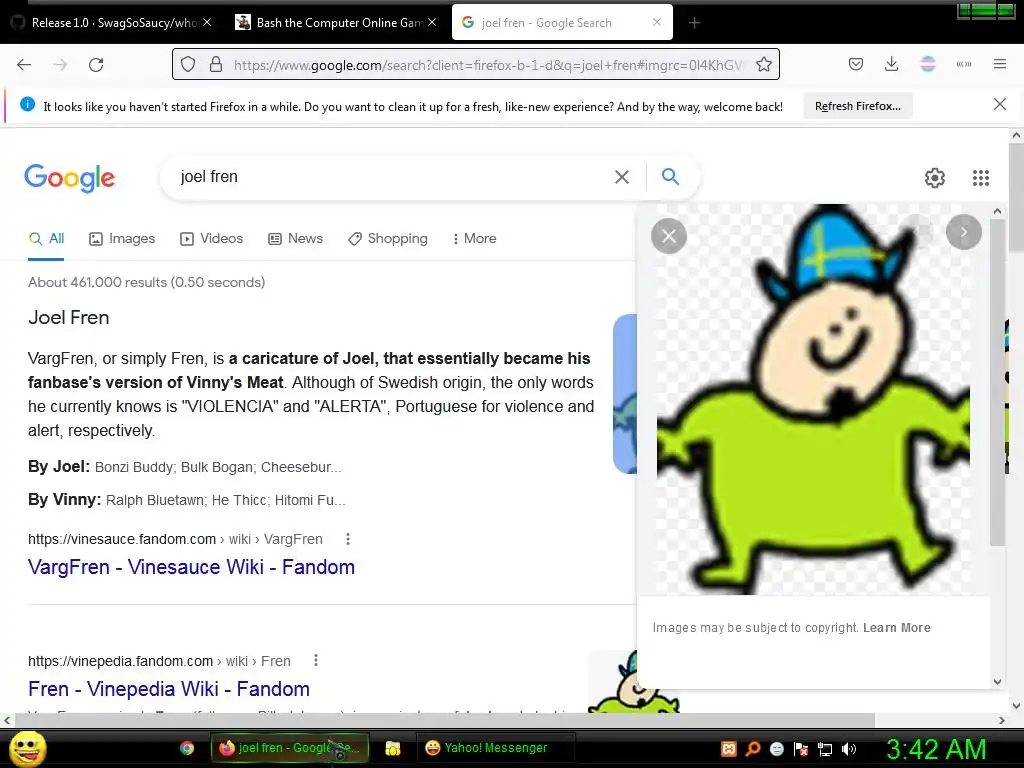
Task: Click the forward navigation arrow
Action: coord(60,65)
